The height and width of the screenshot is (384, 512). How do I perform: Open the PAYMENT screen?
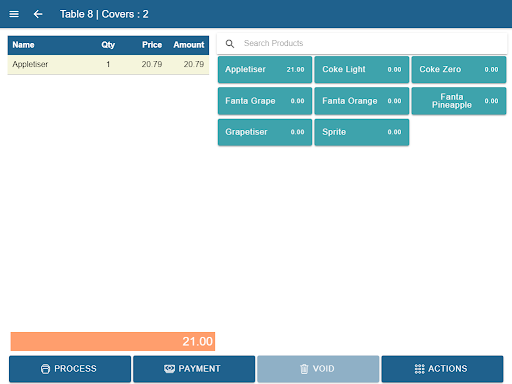[194, 369]
